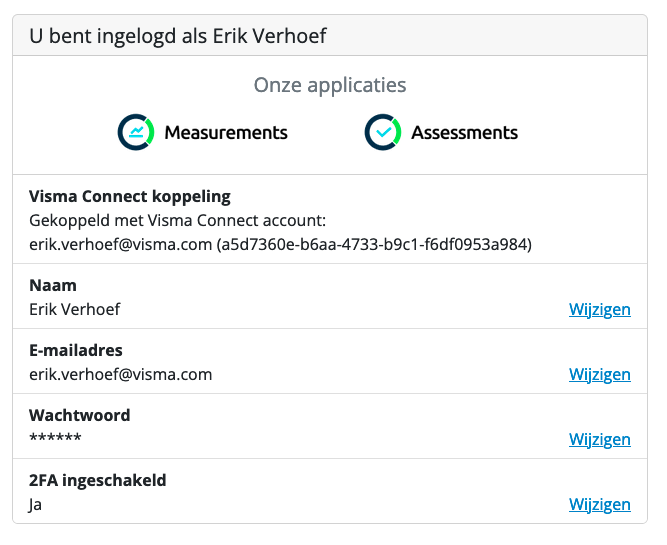
Task: Click the 'Visma Connect koppeling' label
Action: (x=130, y=197)
